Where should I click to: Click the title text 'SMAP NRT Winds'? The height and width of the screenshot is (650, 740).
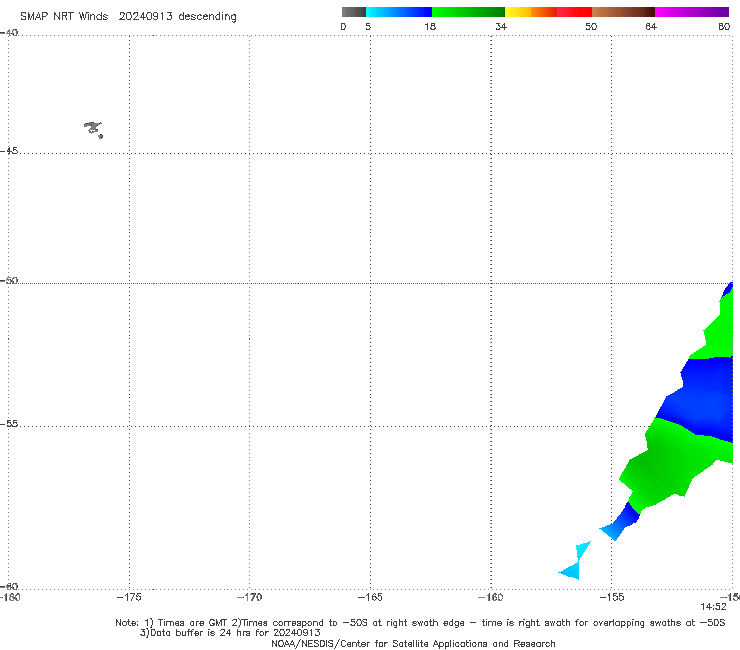[64, 16]
